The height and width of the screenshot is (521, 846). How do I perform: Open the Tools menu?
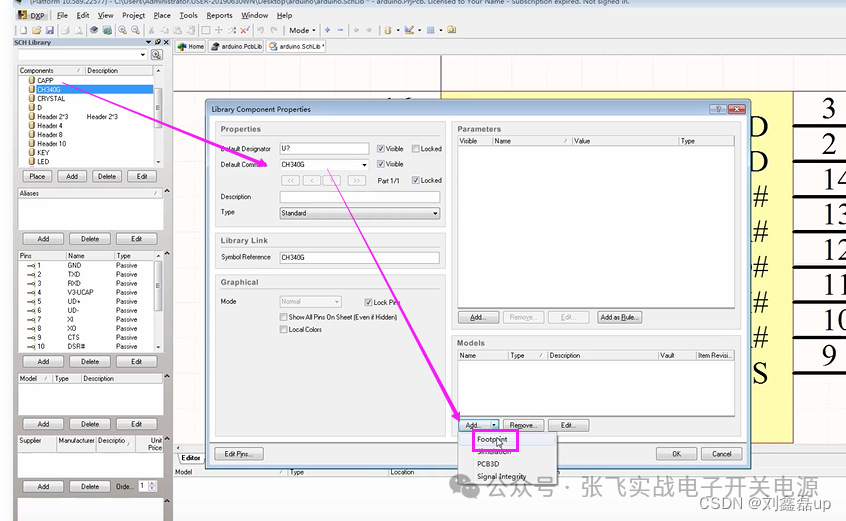188,15
